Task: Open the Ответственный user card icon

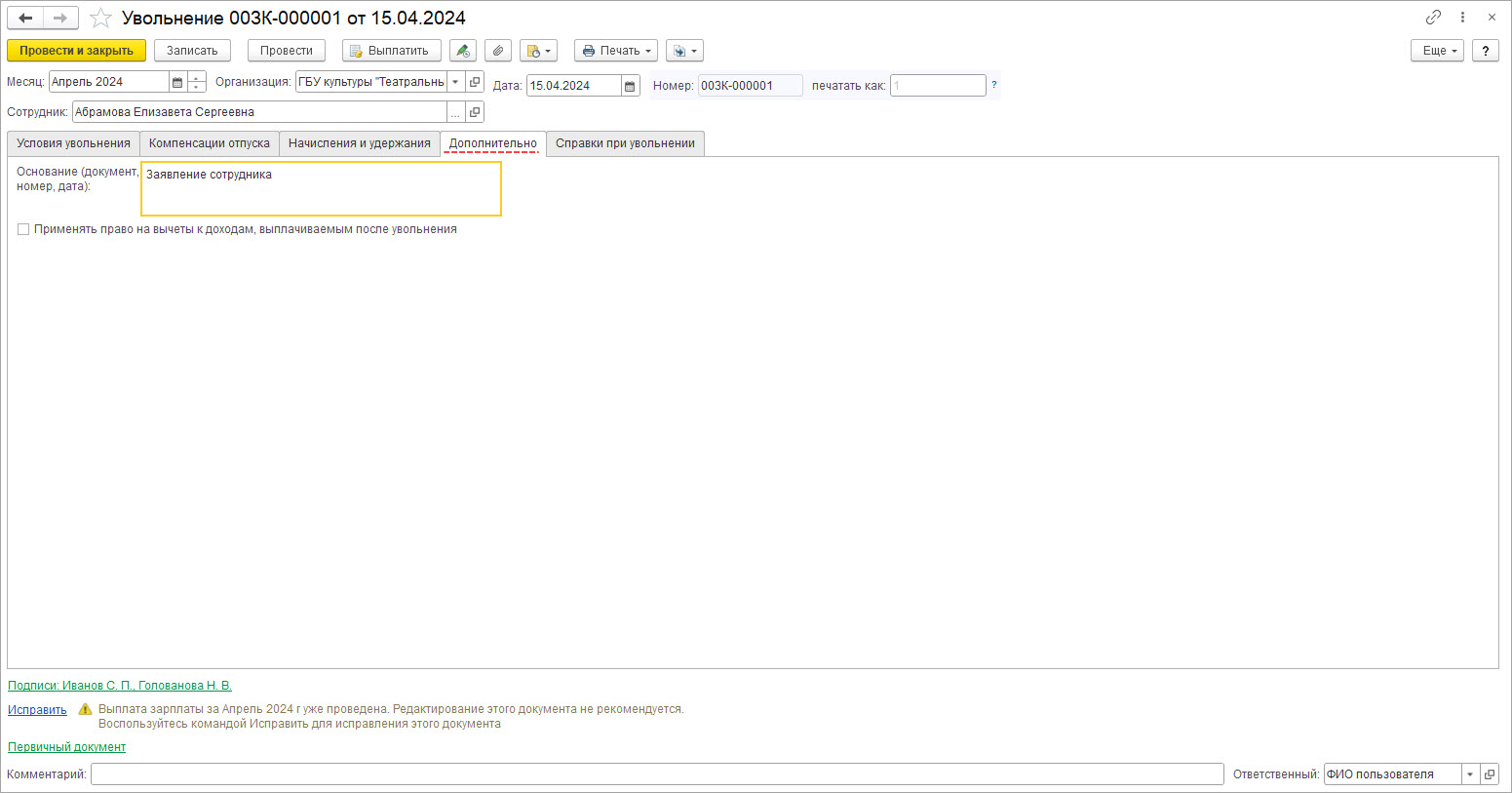Action: point(1490,774)
